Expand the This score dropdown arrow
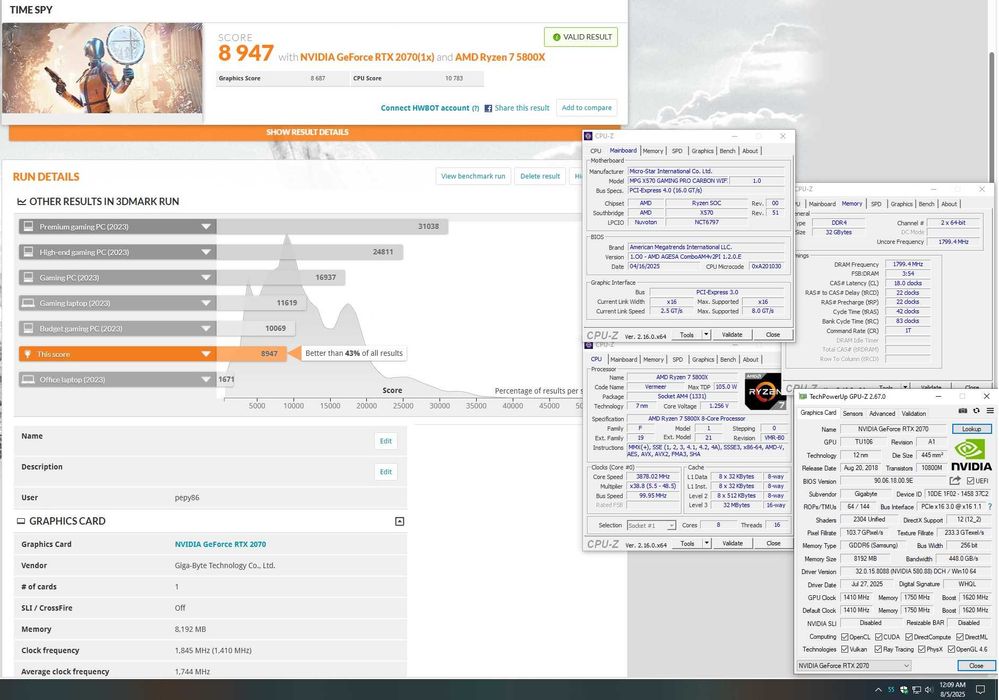 [x=206, y=354]
